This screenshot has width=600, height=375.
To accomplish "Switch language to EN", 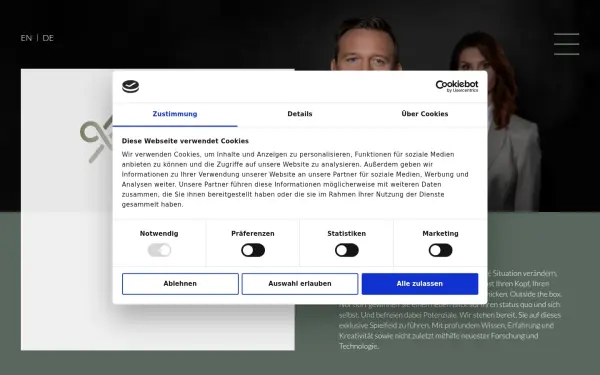I will (x=26, y=38).
